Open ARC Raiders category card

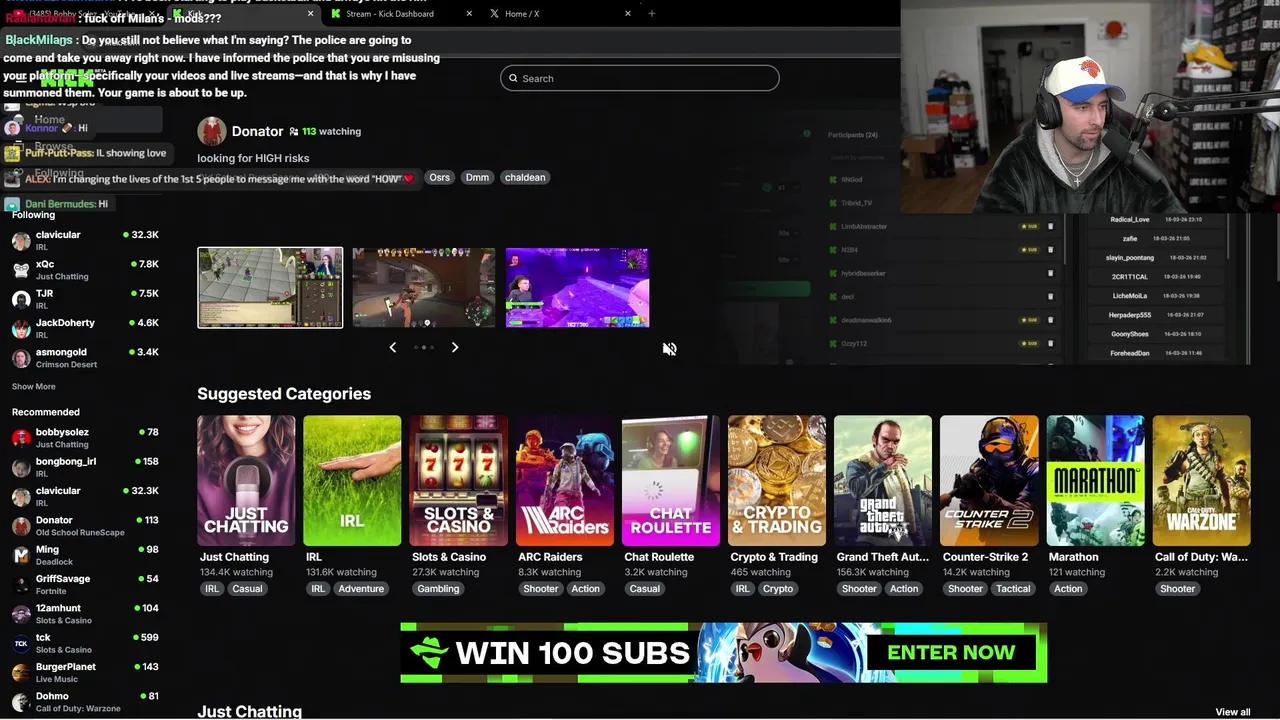click(x=564, y=480)
